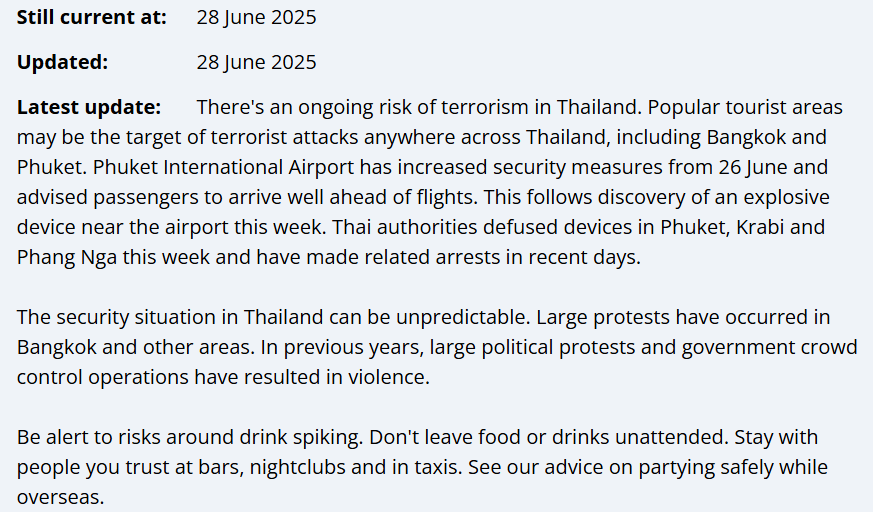The height and width of the screenshot is (512, 873).
Task: Click the word 'unpredictable' in second paragraph
Action: pos(463,318)
